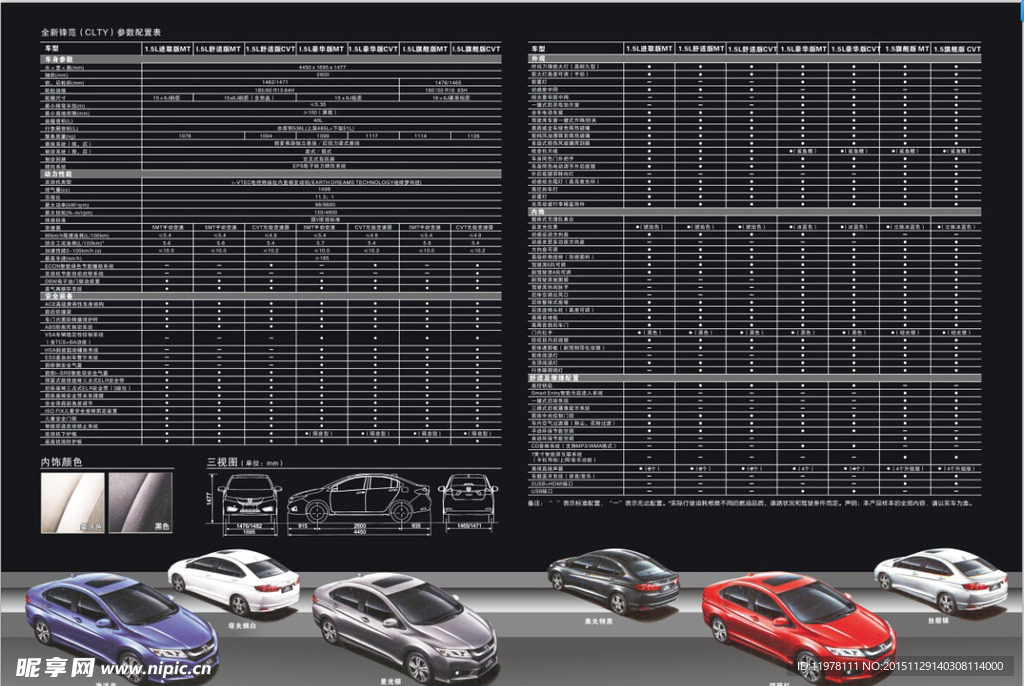Click the title 全新锋范（CLTY）参数配置表
The width and height of the screenshot is (1024, 686).
(x=101, y=32)
